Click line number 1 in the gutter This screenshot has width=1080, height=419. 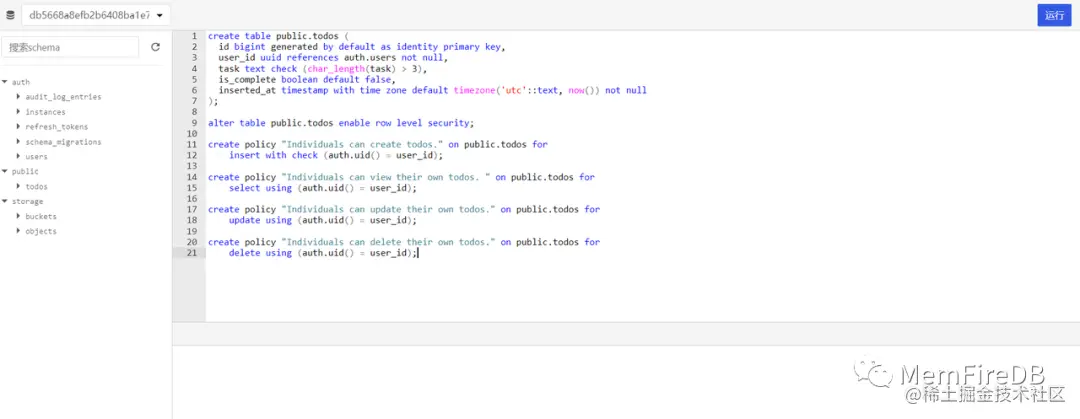click(x=195, y=36)
